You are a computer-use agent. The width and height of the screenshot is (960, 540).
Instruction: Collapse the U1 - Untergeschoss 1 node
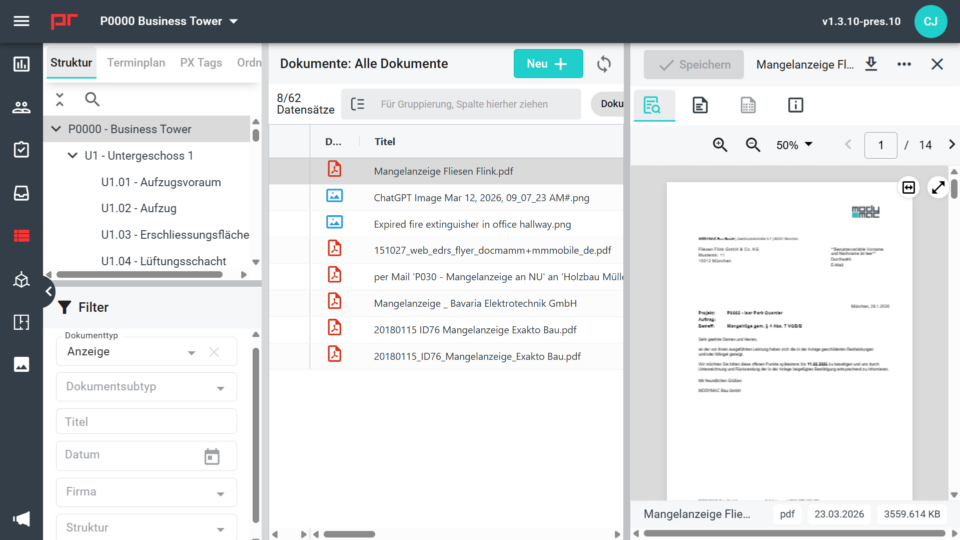point(72,156)
